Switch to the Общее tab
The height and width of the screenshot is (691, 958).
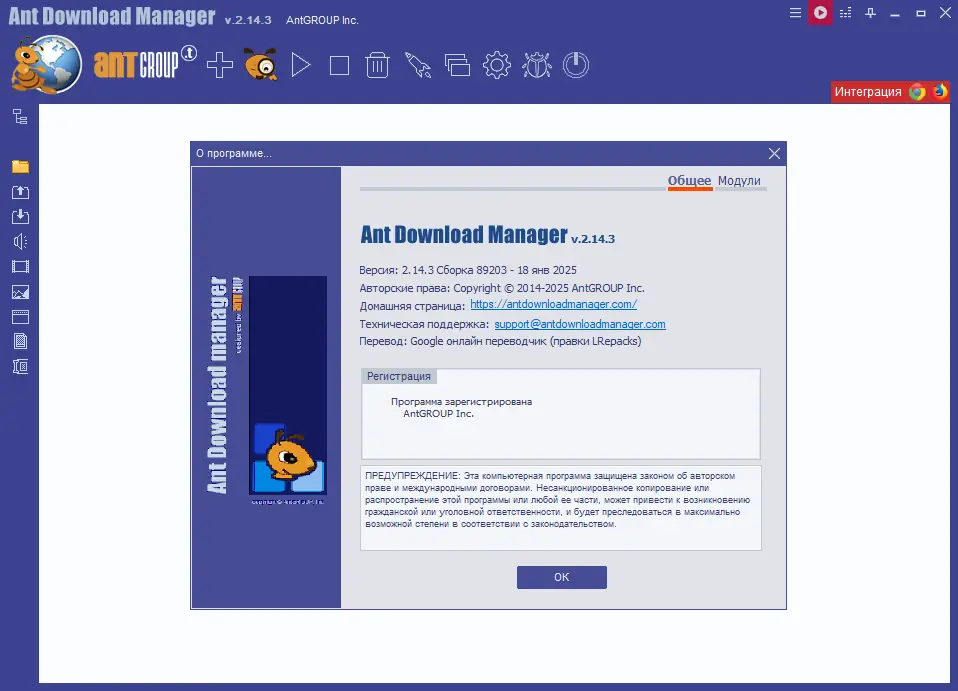[x=689, y=181]
